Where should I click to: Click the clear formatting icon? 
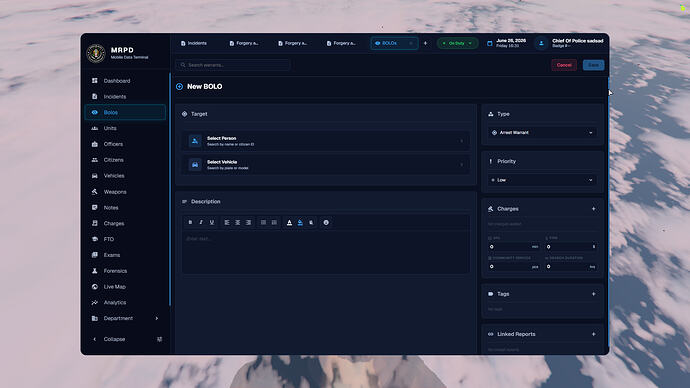[311, 223]
